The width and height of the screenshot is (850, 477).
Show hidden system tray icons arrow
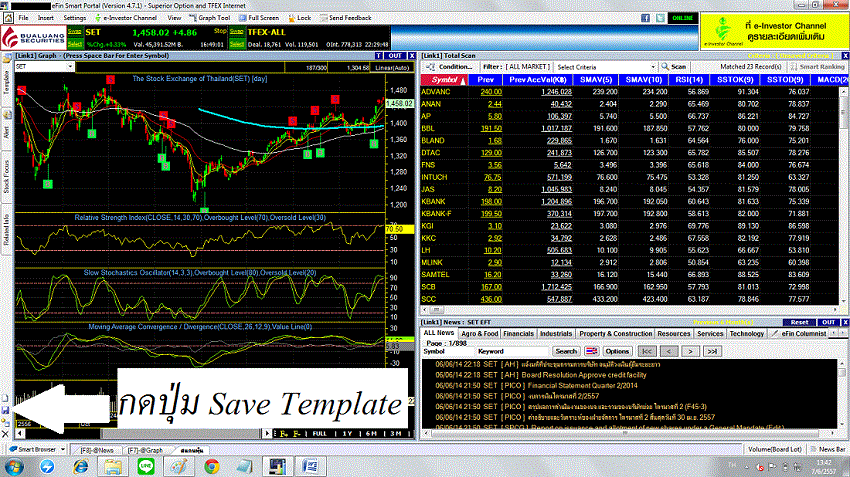[x=746, y=467]
